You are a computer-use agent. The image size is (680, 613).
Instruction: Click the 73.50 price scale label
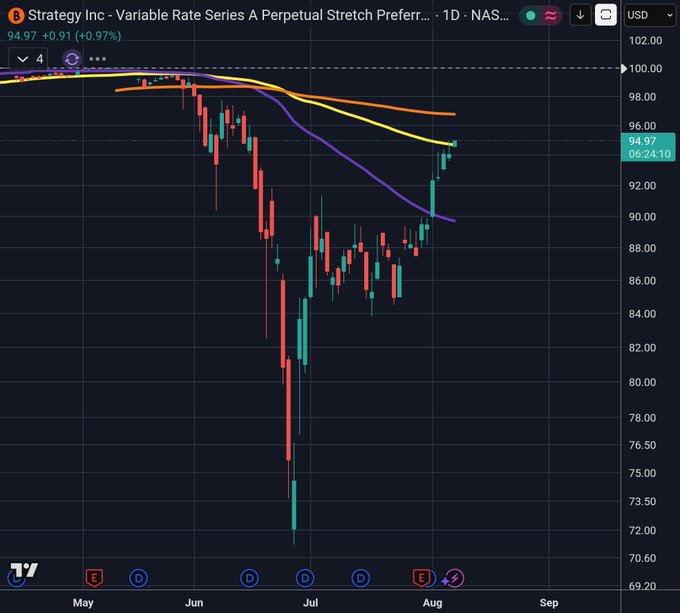pyautogui.click(x=642, y=502)
